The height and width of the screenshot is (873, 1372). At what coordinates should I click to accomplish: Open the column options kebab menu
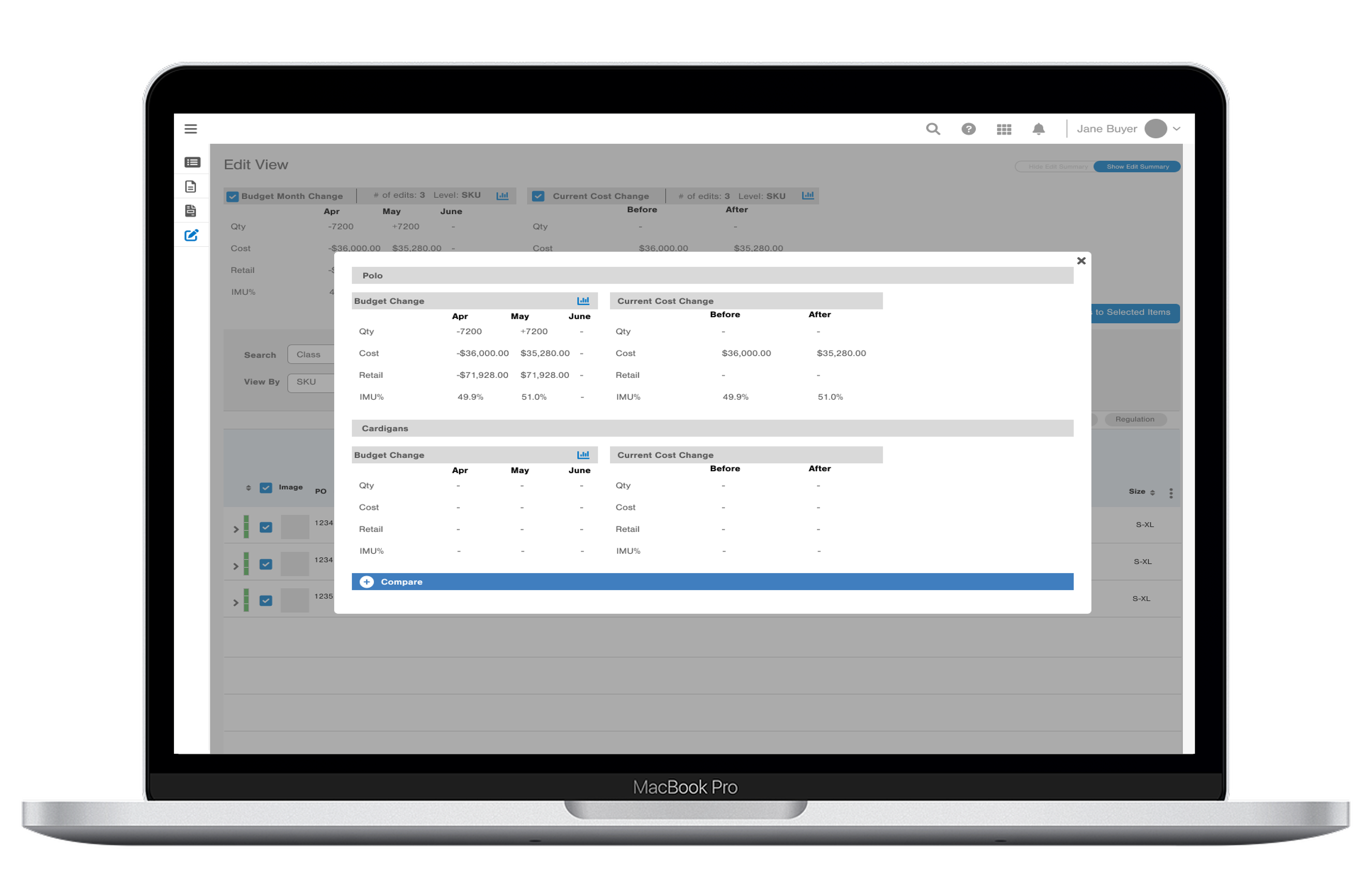coord(1171,493)
